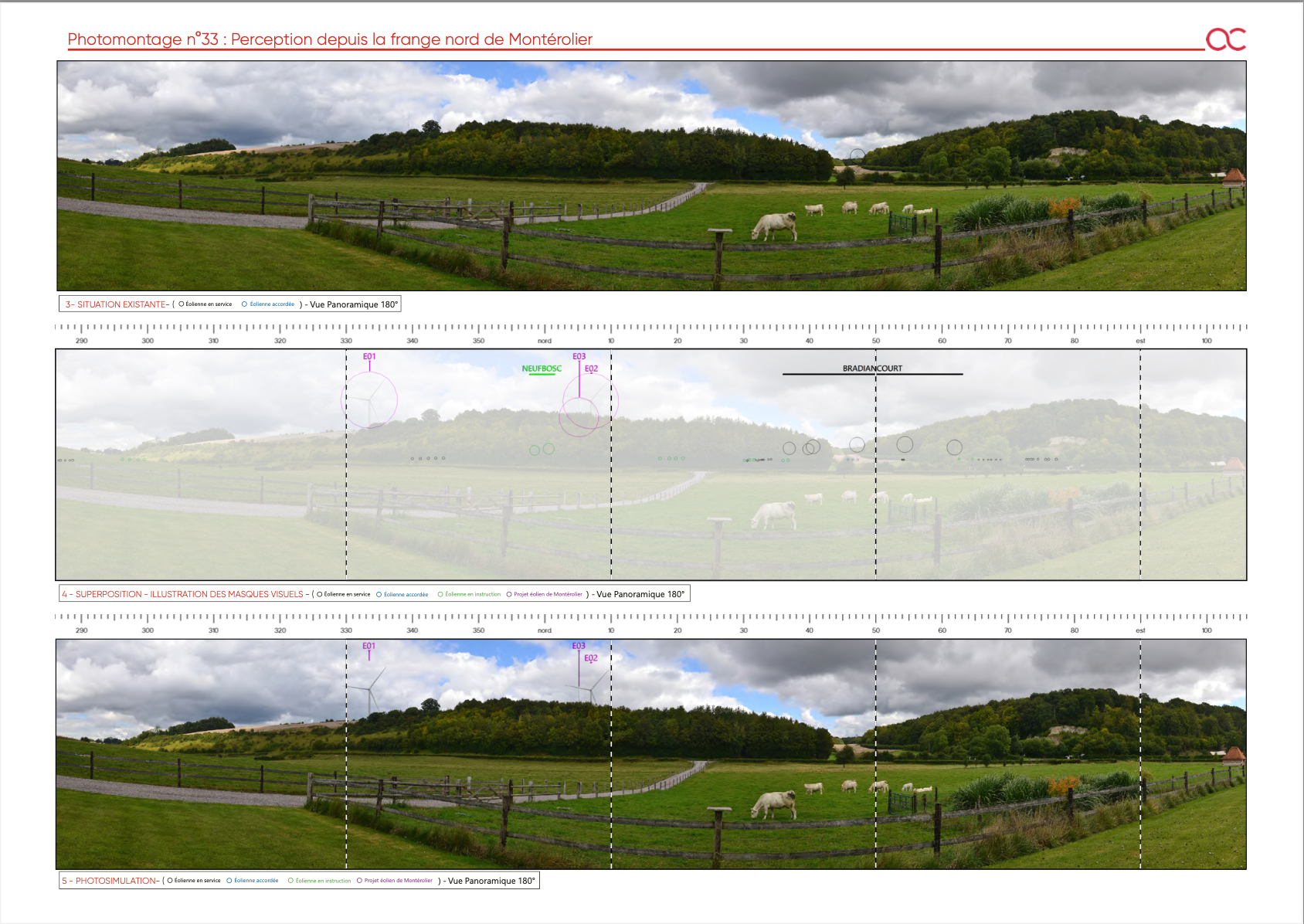Click "Vue Panoramique 180°" in the situation existante caption
The width and height of the screenshot is (1304, 924).
point(354,304)
